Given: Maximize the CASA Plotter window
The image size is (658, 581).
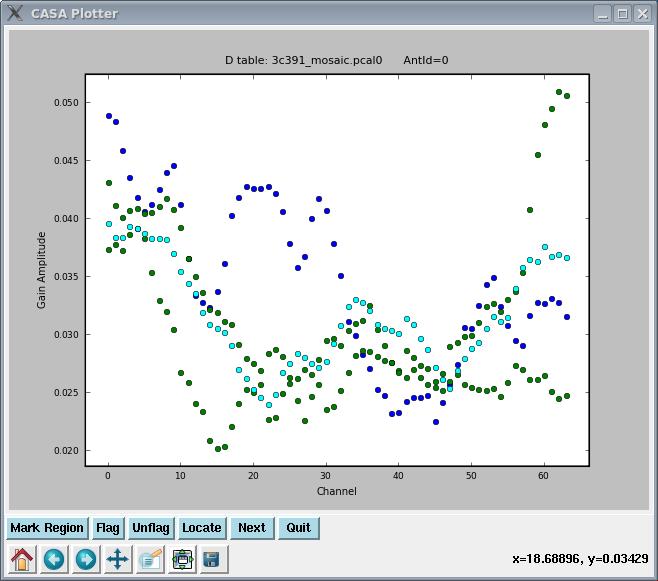Looking at the screenshot, I should click(x=622, y=14).
